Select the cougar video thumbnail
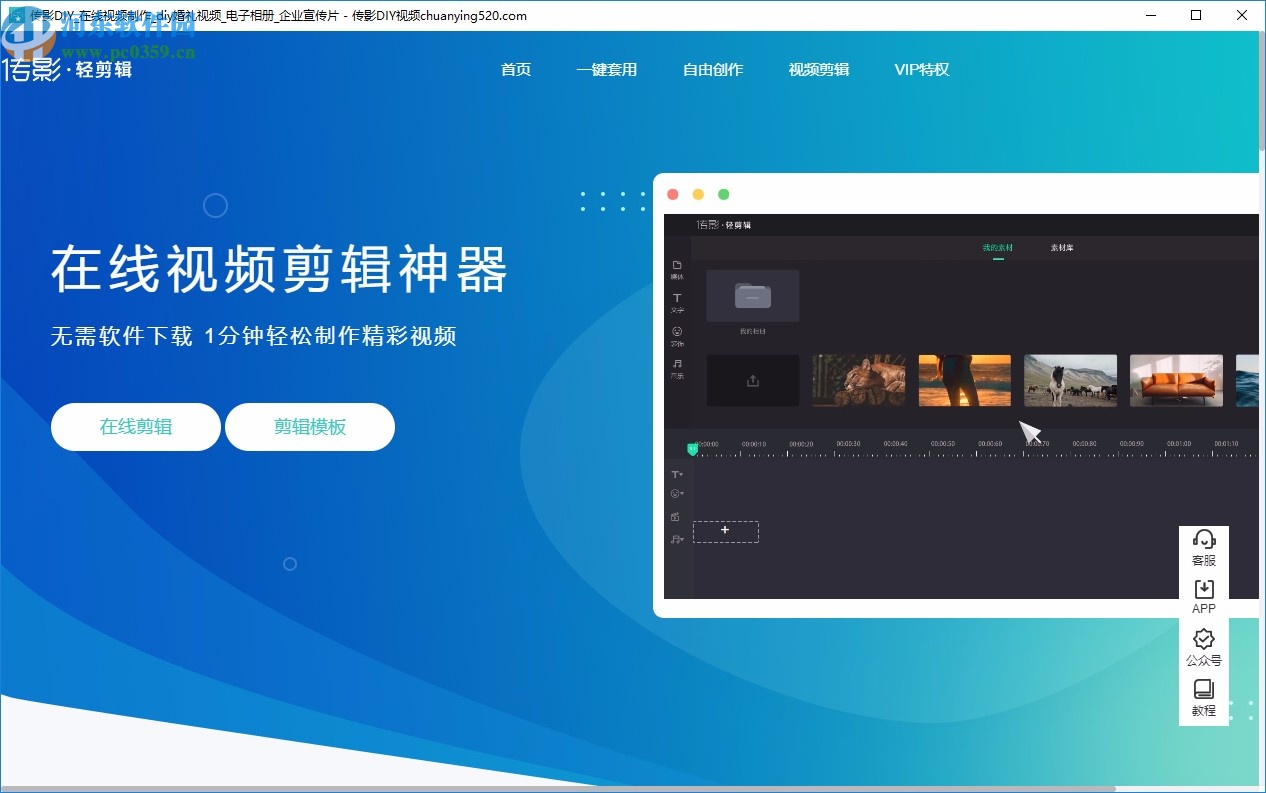1266x793 pixels. tap(858, 380)
